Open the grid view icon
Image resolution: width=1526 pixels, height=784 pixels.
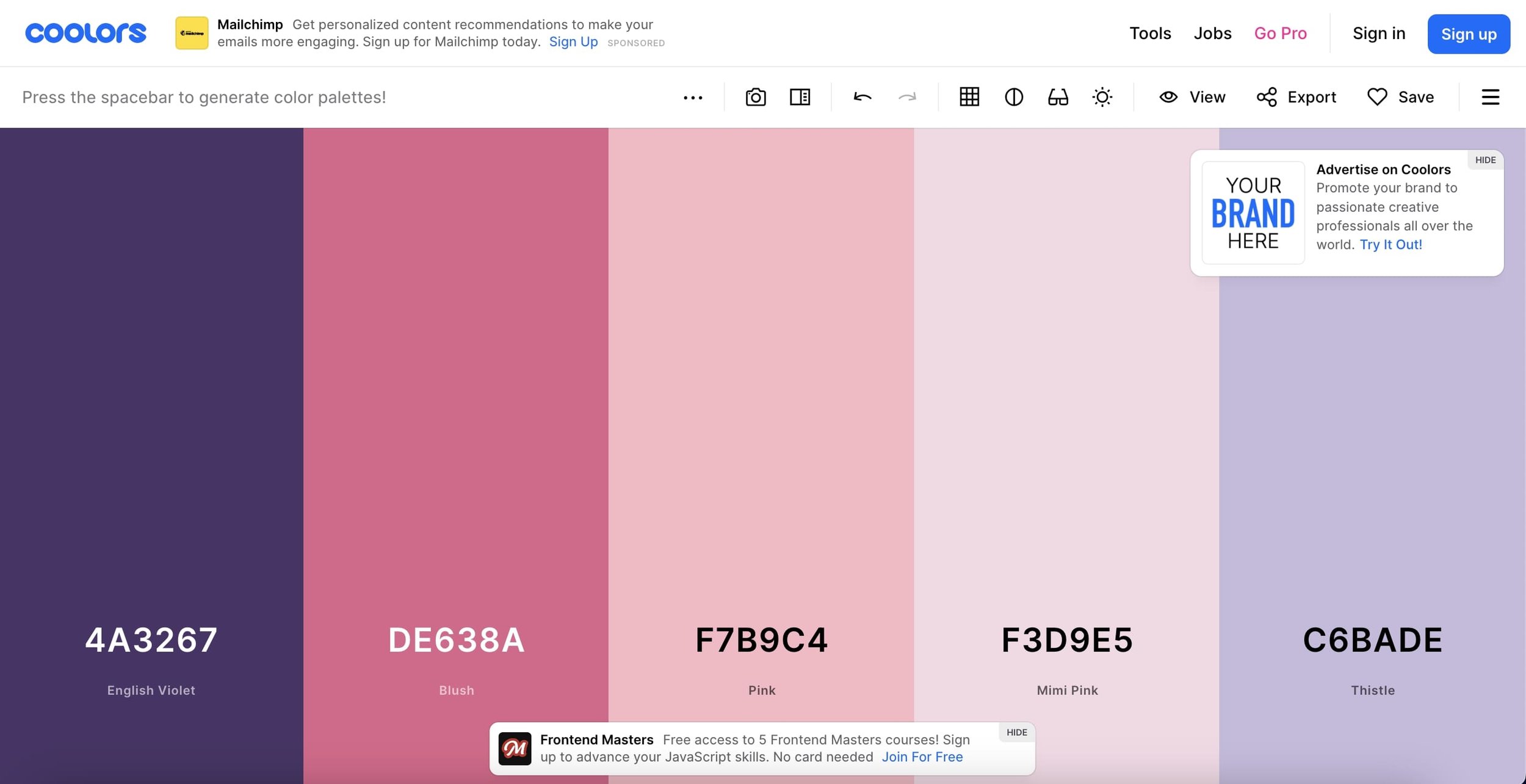coord(968,97)
